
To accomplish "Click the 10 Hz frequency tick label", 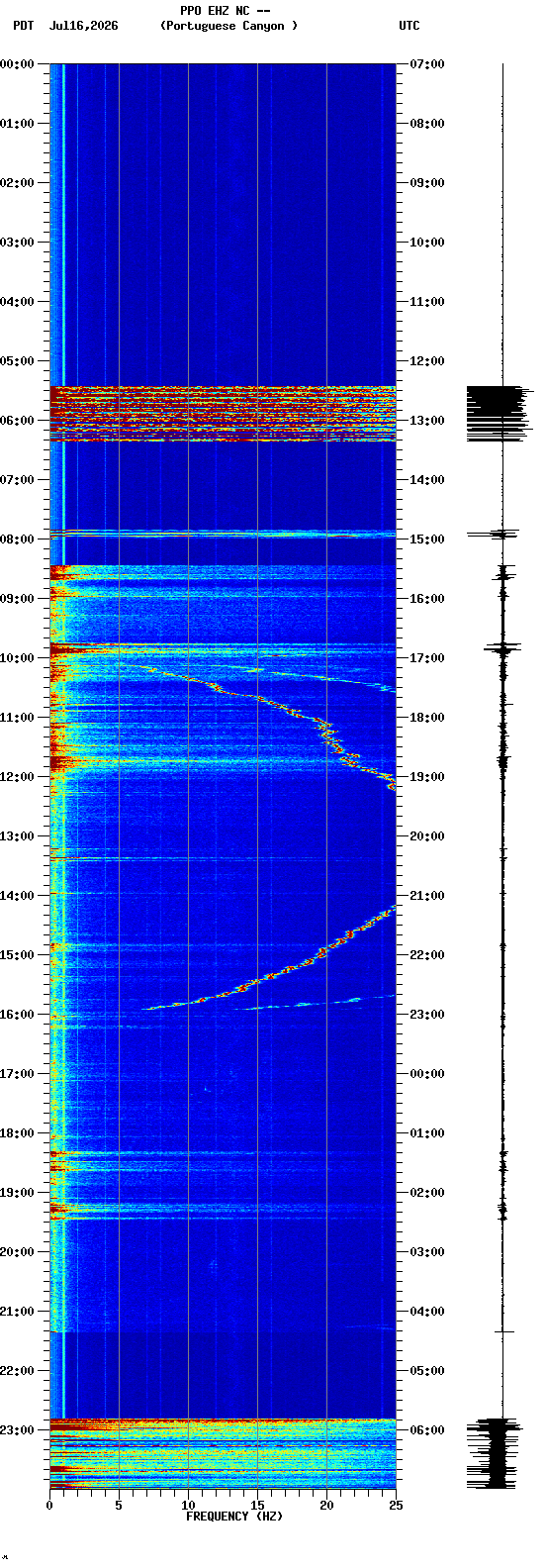I will click(188, 1506).
